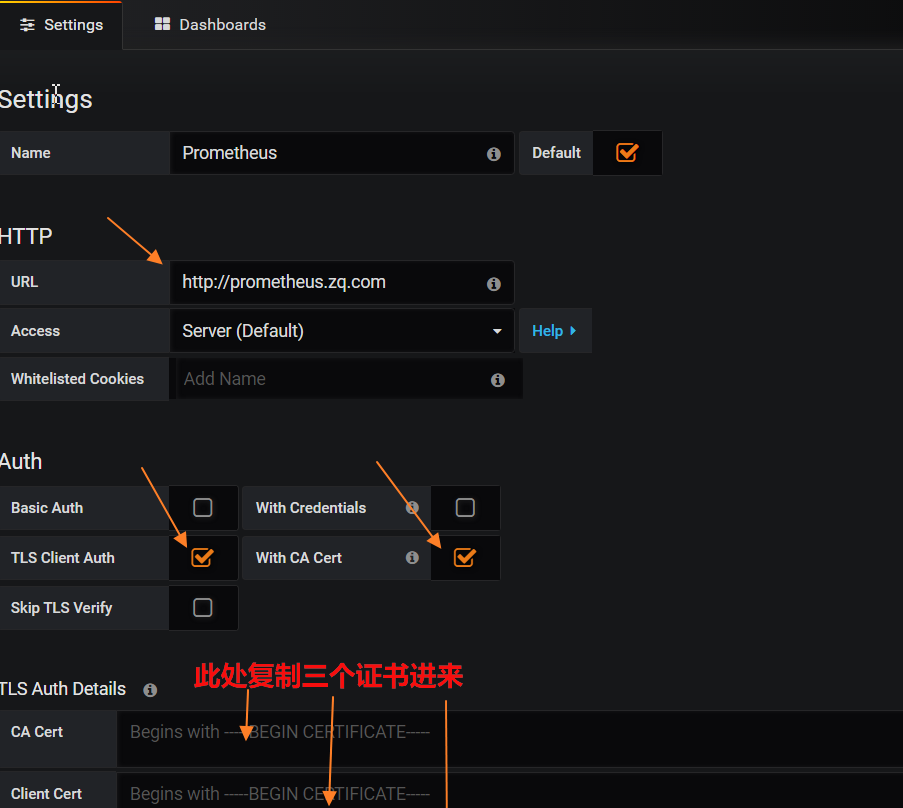The image size is (903, 808).
Task: Click the 'Skip TLS Verify' label
Action: [61, 608]
